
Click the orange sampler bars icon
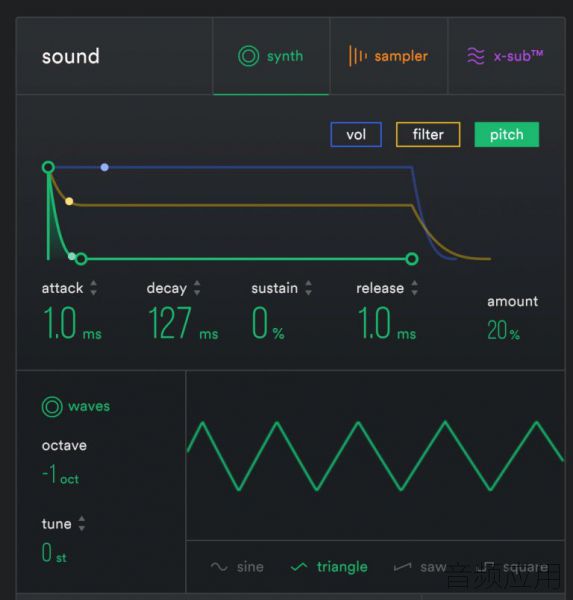coord(358,56)
